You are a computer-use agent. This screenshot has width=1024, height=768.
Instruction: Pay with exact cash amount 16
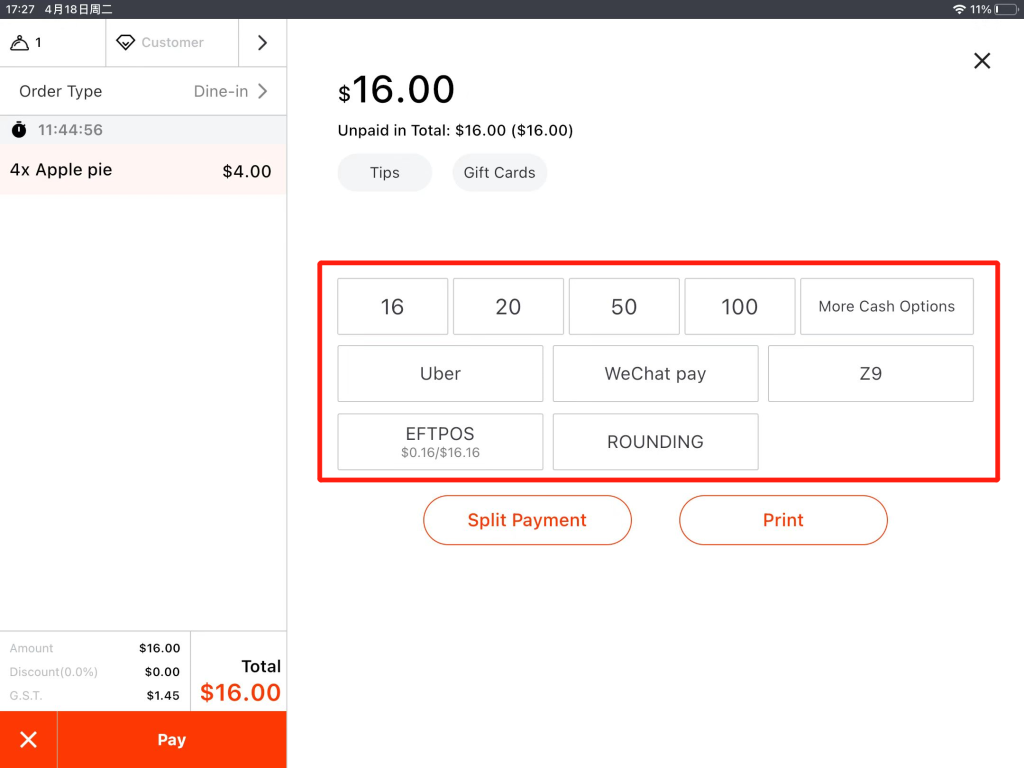pyautogui.click(x=392, y=307)
